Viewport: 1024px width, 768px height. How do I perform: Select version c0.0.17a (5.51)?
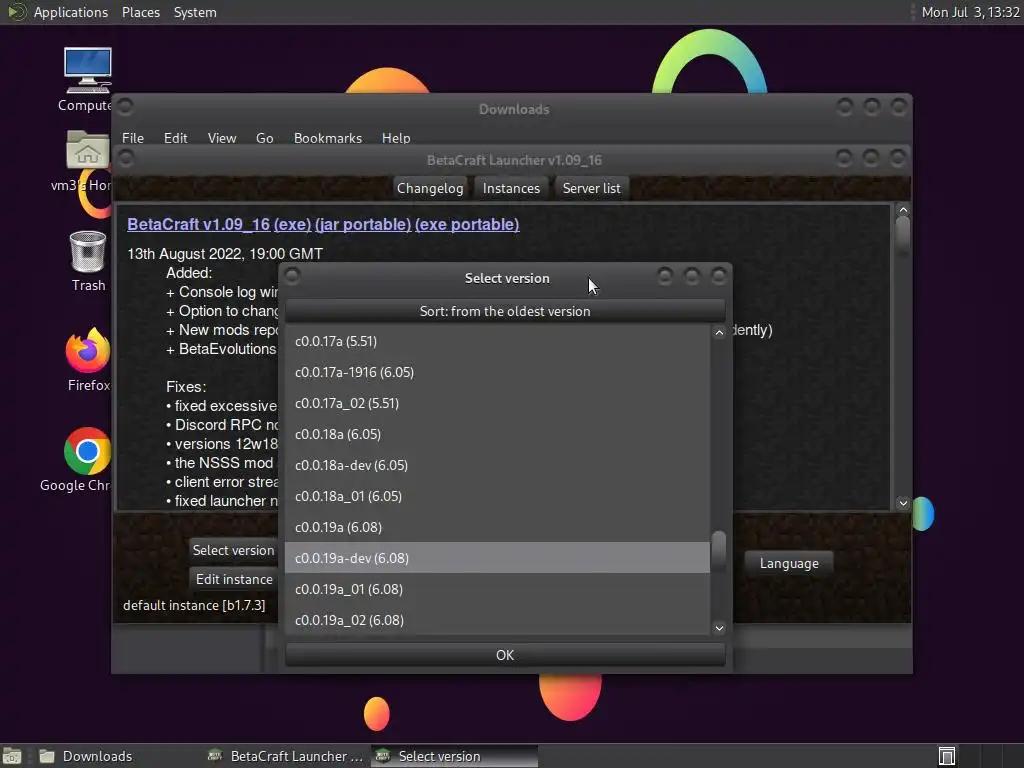[497, 341]
